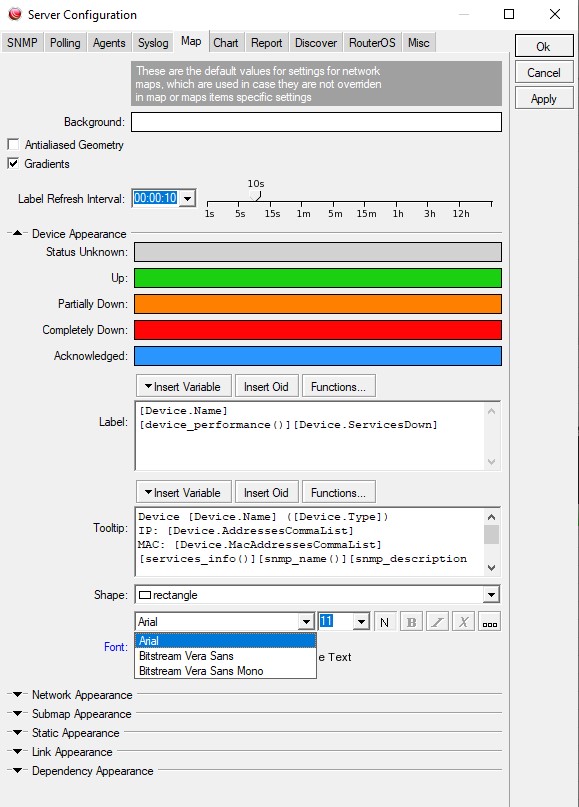579x807 pixels.
Task: Click inside the Label text area
Action: point(310,435)
